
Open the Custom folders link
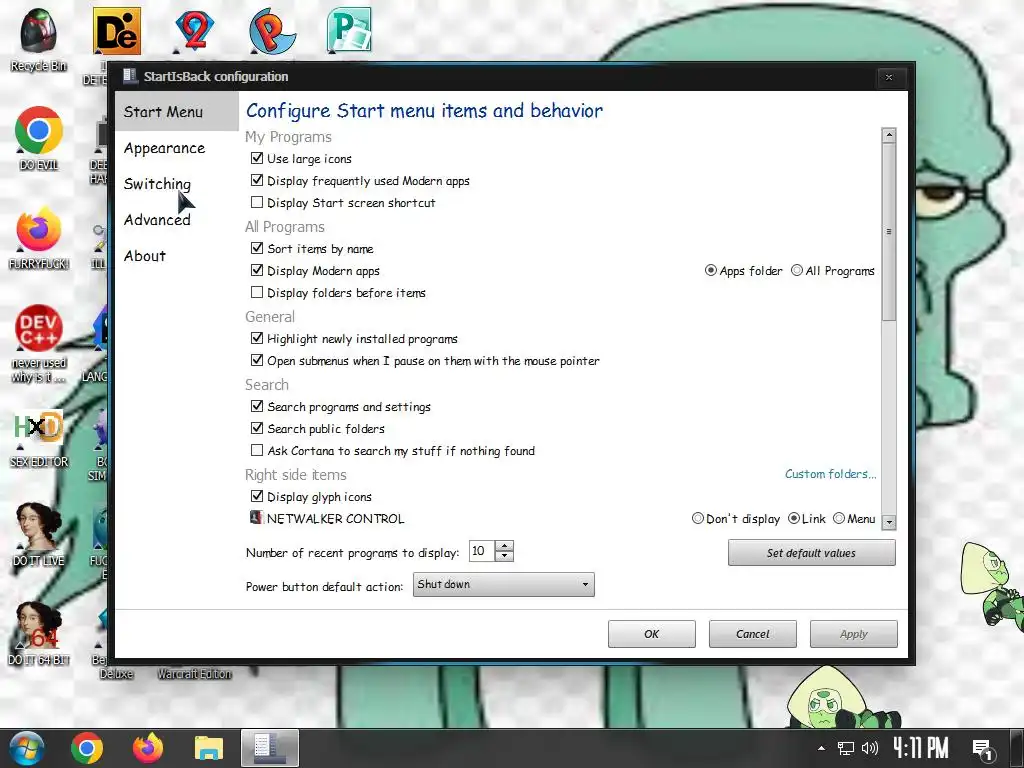(x=831, y=474)
